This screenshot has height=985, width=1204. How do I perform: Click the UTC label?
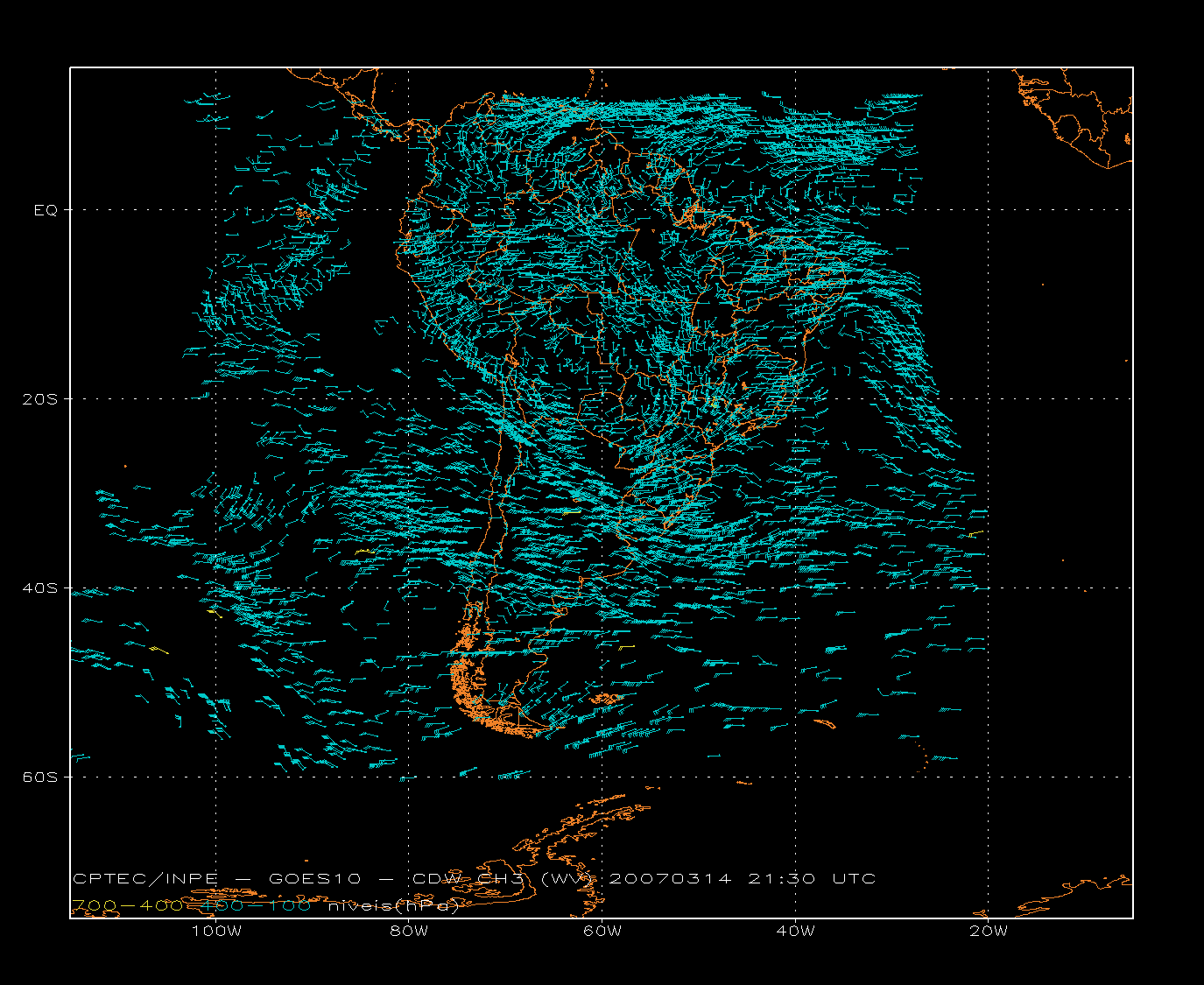[x=855, y=878]
